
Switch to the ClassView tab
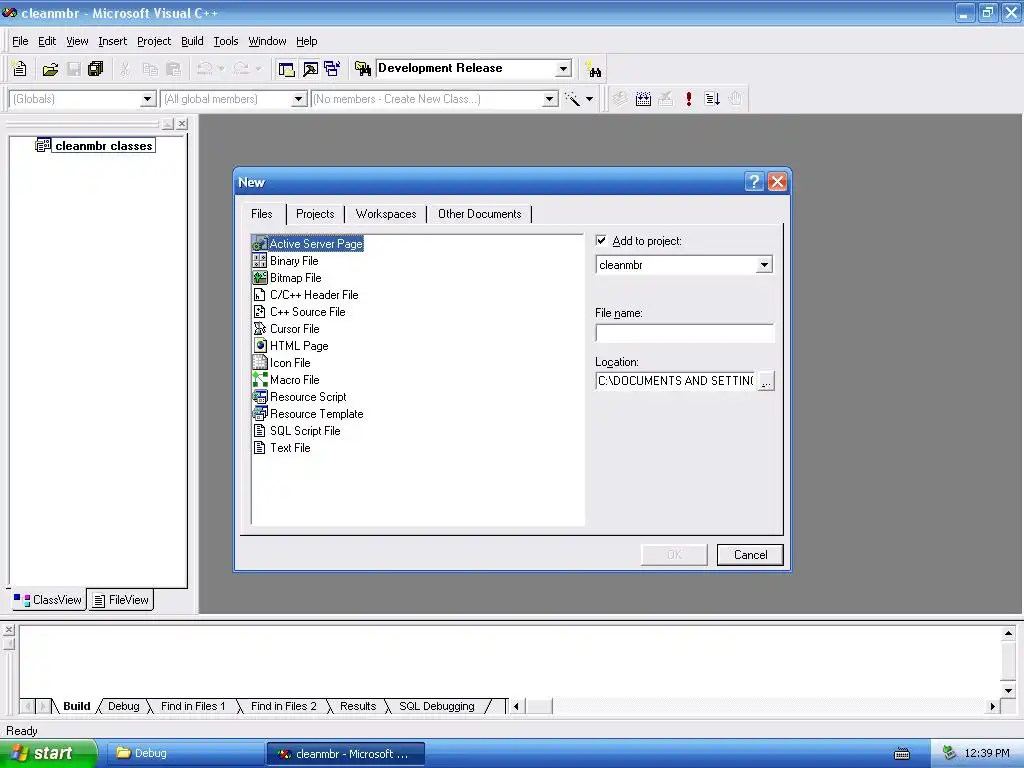point(48,600)
